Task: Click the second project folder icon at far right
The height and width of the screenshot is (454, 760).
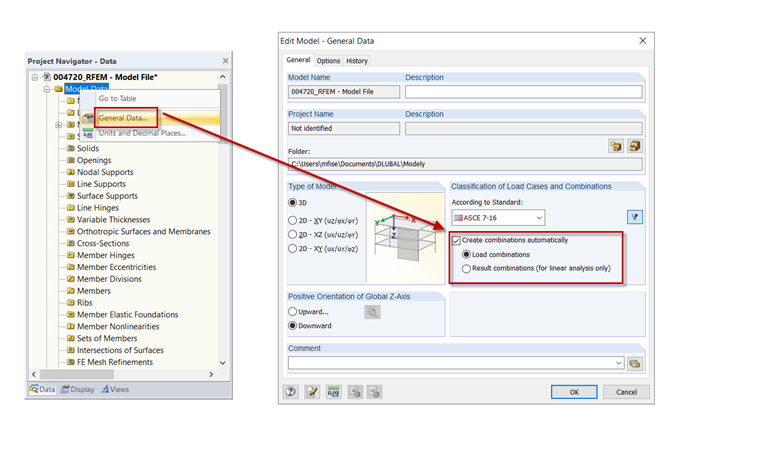Action: pos(635,146)
